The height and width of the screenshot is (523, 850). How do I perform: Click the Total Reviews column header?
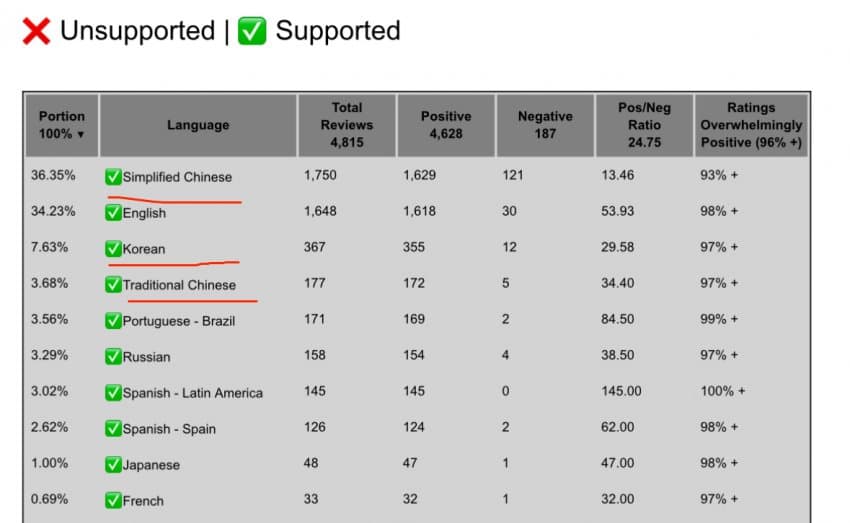coord(347,125)
